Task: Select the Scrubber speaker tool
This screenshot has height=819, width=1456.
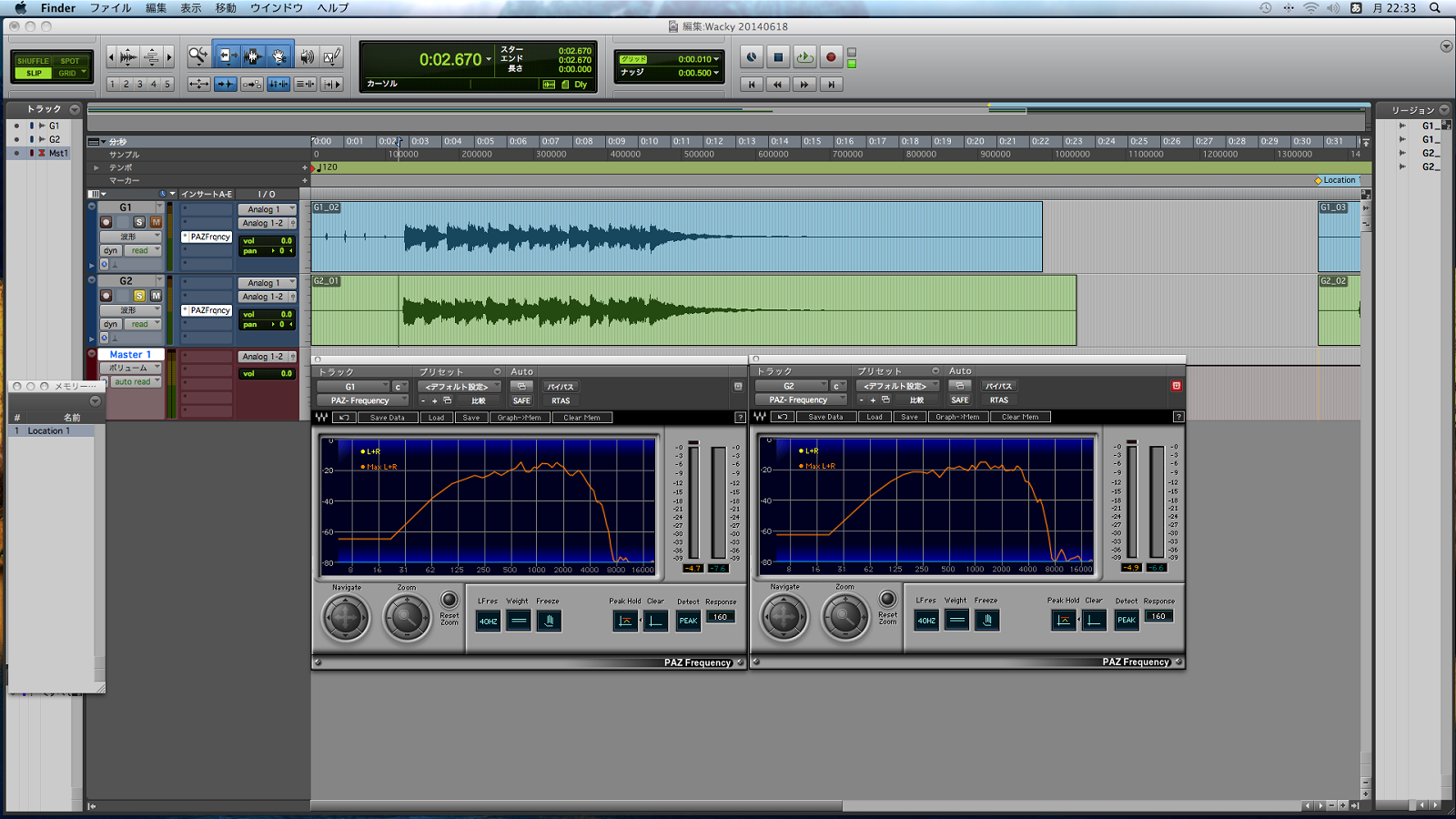Action: [x=308, y=56]
